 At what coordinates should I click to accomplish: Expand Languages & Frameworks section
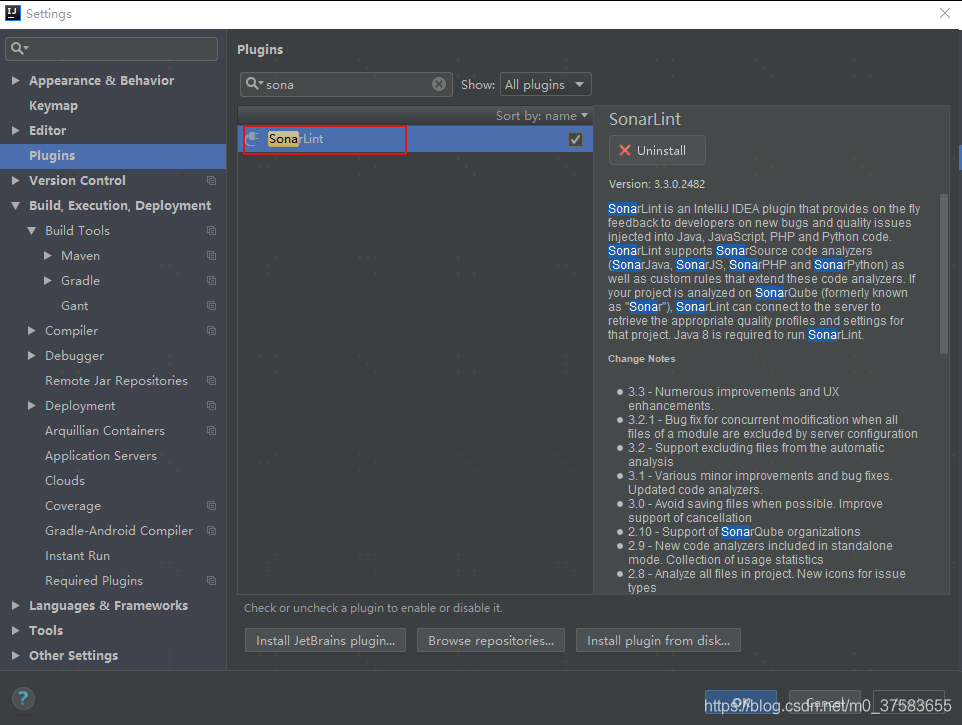15,605
